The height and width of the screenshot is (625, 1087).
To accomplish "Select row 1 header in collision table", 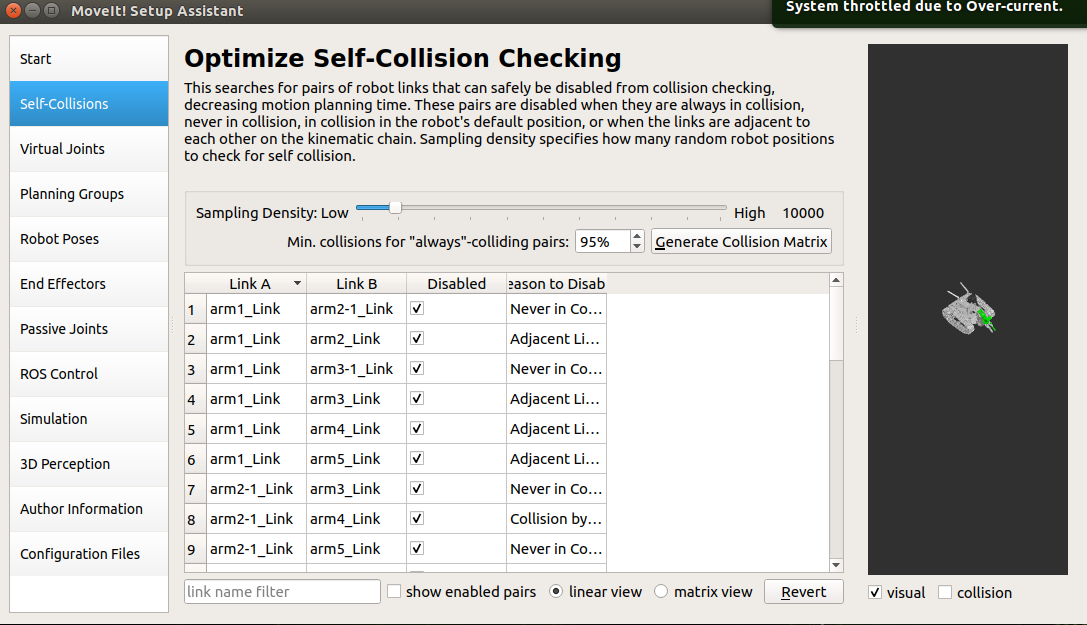I will click(x=195, y=309).
